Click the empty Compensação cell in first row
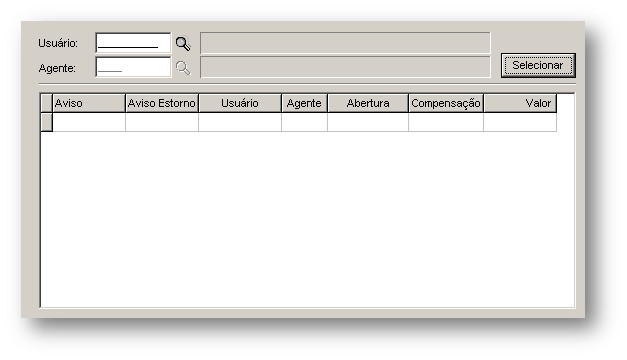Screen dimensions: 627x360 (x=446, y=122)
